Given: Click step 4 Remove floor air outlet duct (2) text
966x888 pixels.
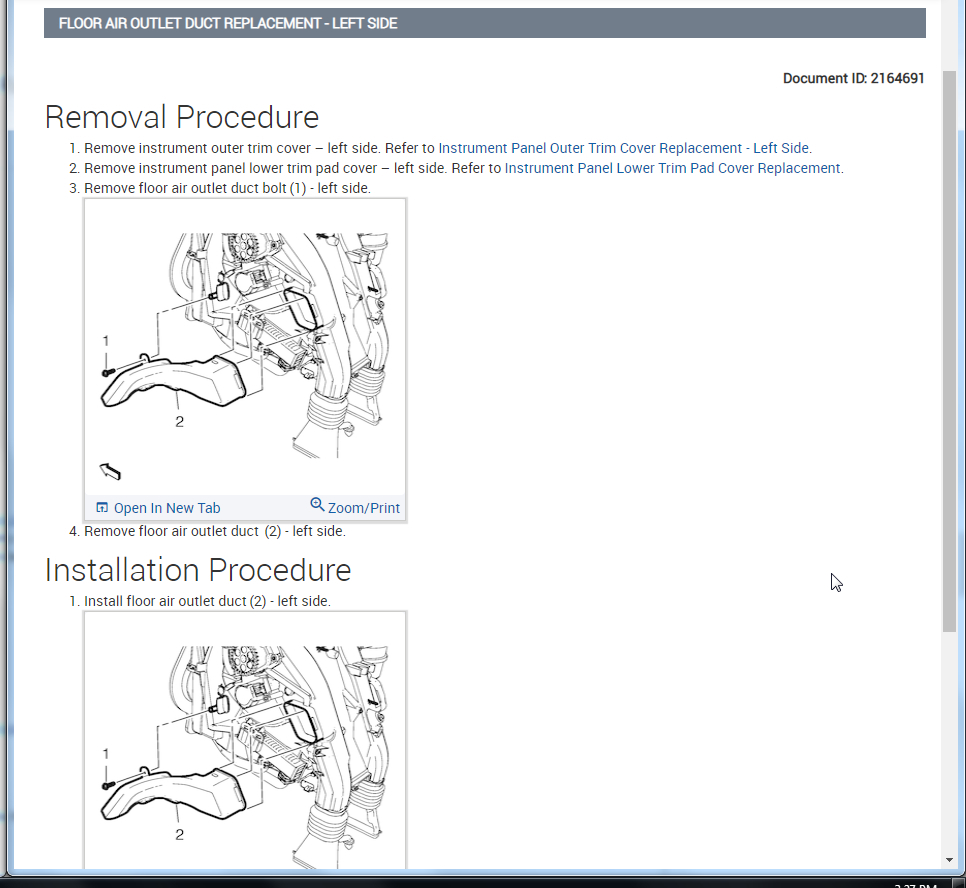Looking at the screenshot, I should (x=215, y=531).
